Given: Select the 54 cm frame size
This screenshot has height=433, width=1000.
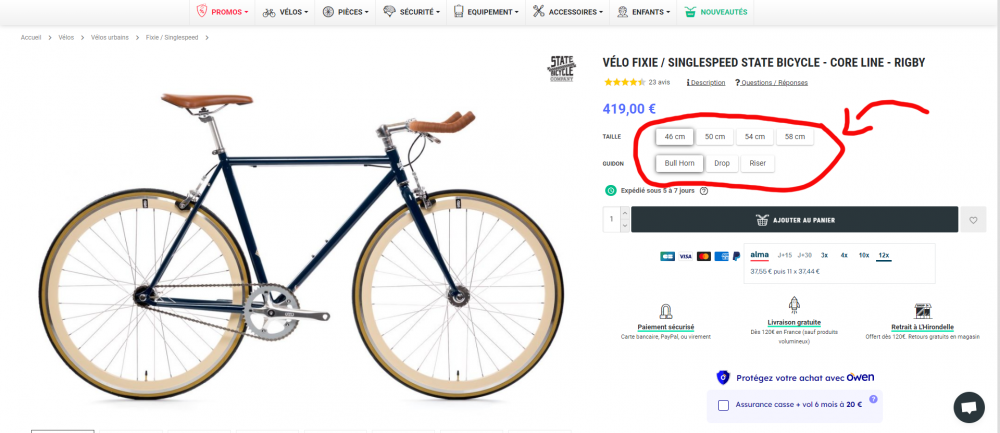Looking at the screenshot, I should [755, 137].
